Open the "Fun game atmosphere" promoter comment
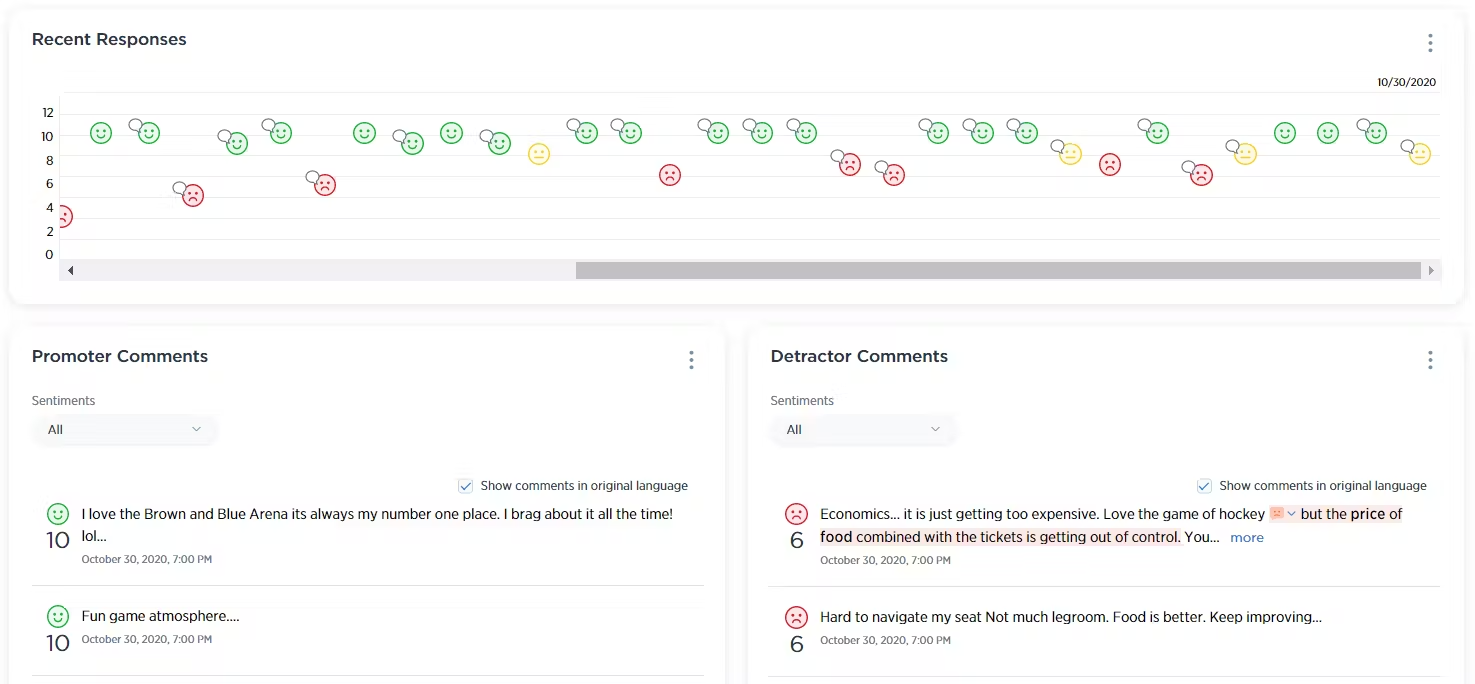This screenshot has height=684, width=1475. coord(160,616)
